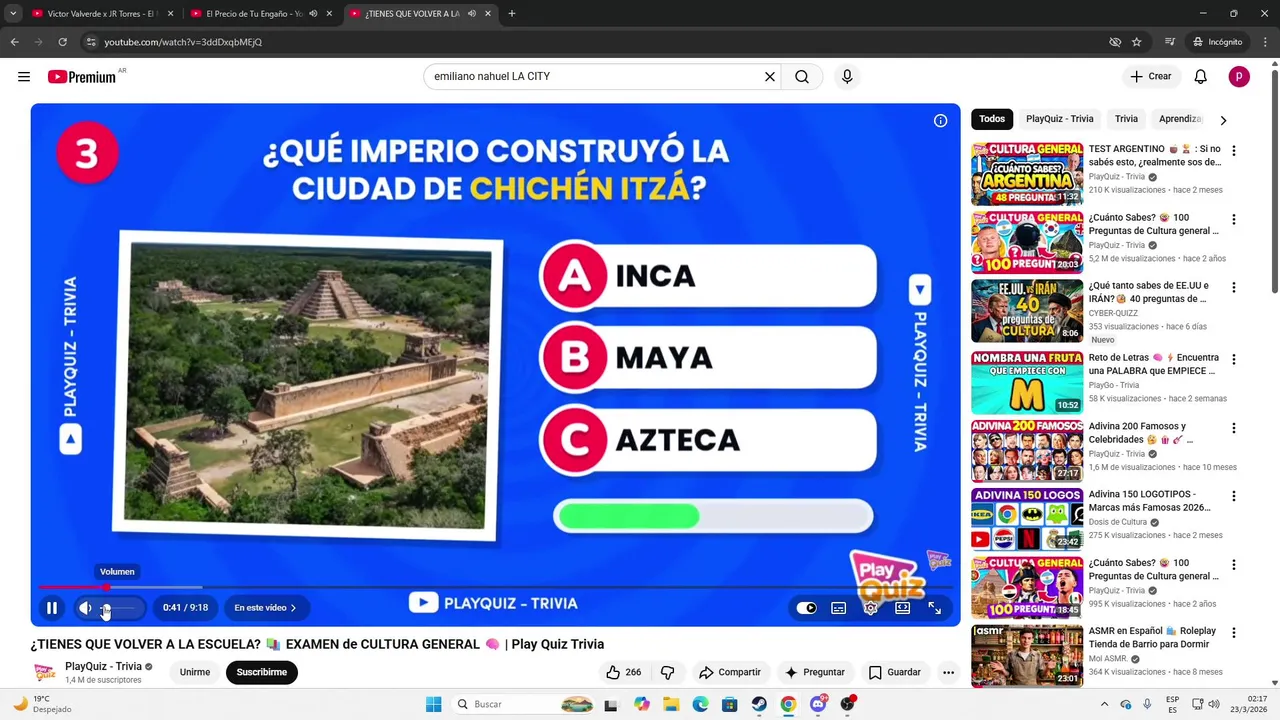Open the notifications bell
This screenshot has height=720, width=1280.
pos(1201,77)
